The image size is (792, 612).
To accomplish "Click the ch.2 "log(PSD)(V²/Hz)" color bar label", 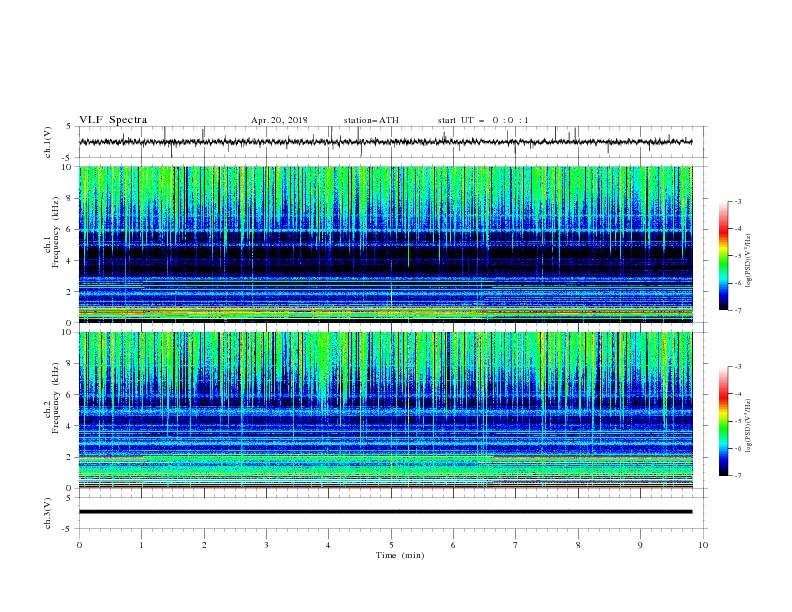I will (749, 425).
